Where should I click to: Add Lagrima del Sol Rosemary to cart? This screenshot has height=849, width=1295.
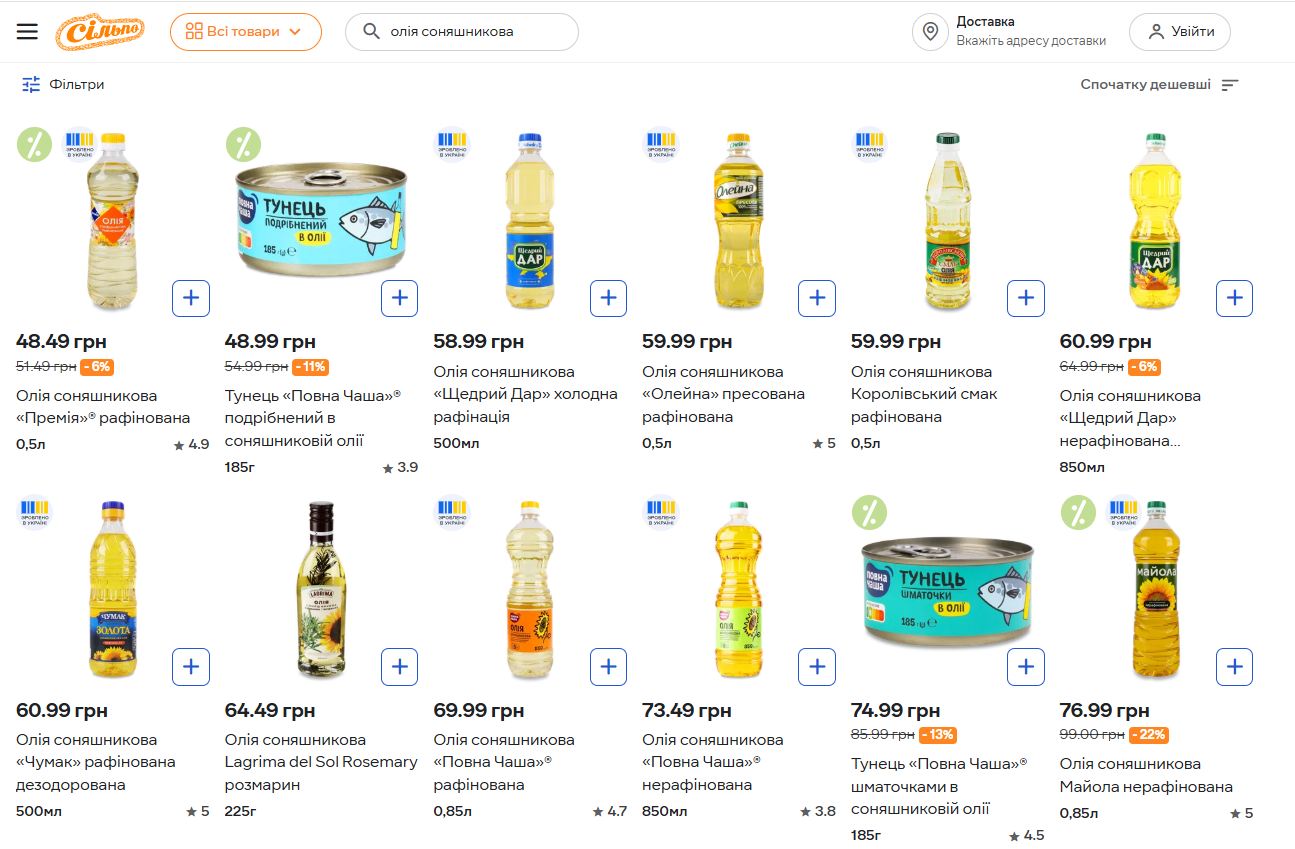[x=400, y=667]
